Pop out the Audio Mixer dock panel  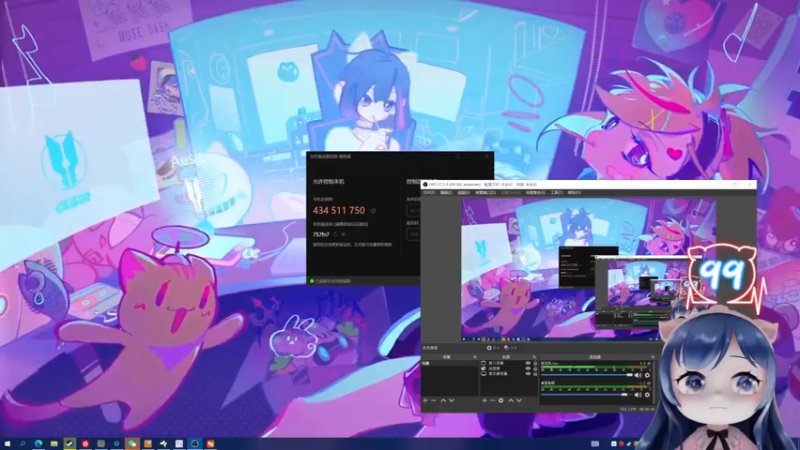coord(653,357)
